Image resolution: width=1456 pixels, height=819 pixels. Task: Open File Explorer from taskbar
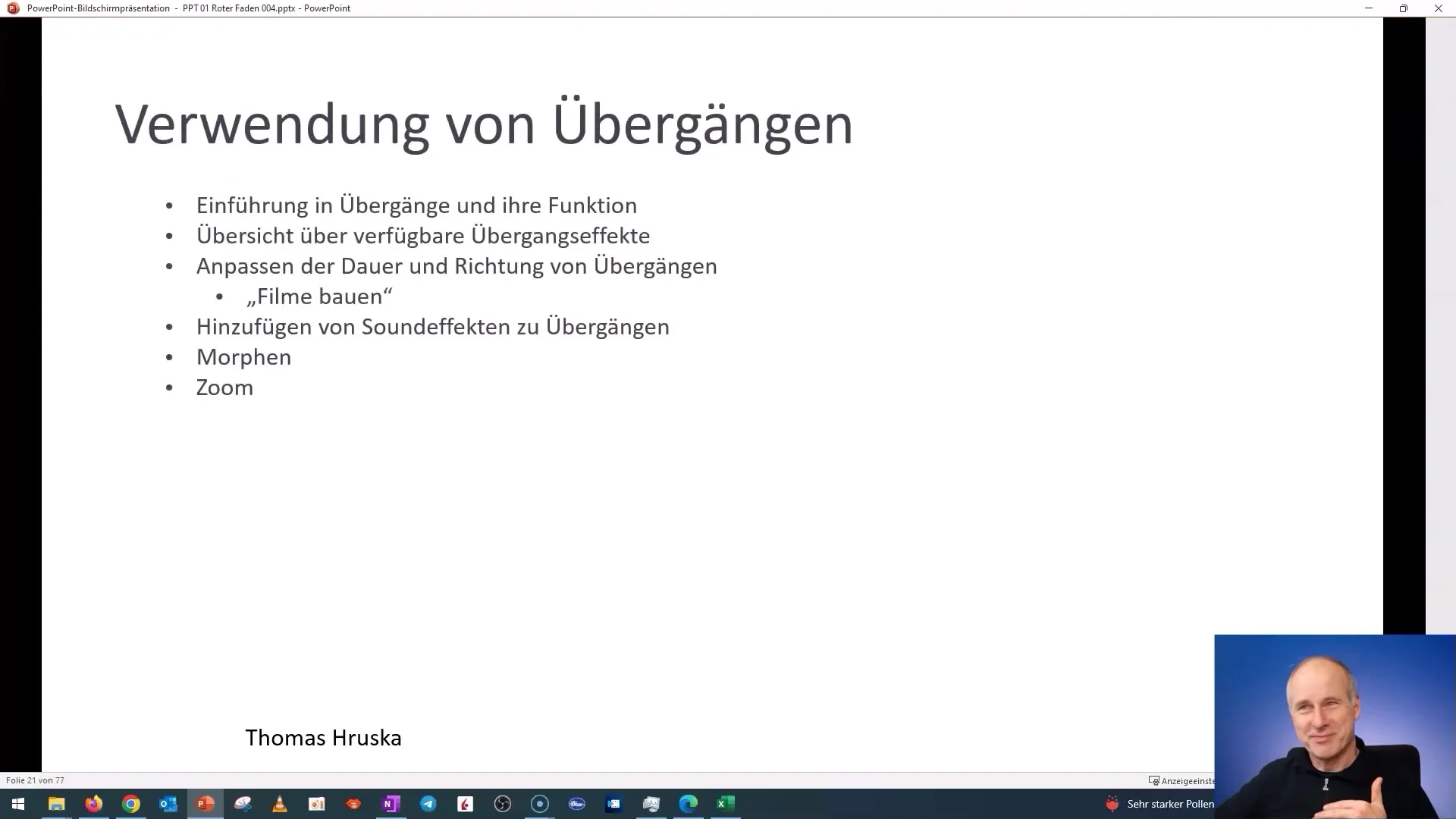(x=56, y=804)
